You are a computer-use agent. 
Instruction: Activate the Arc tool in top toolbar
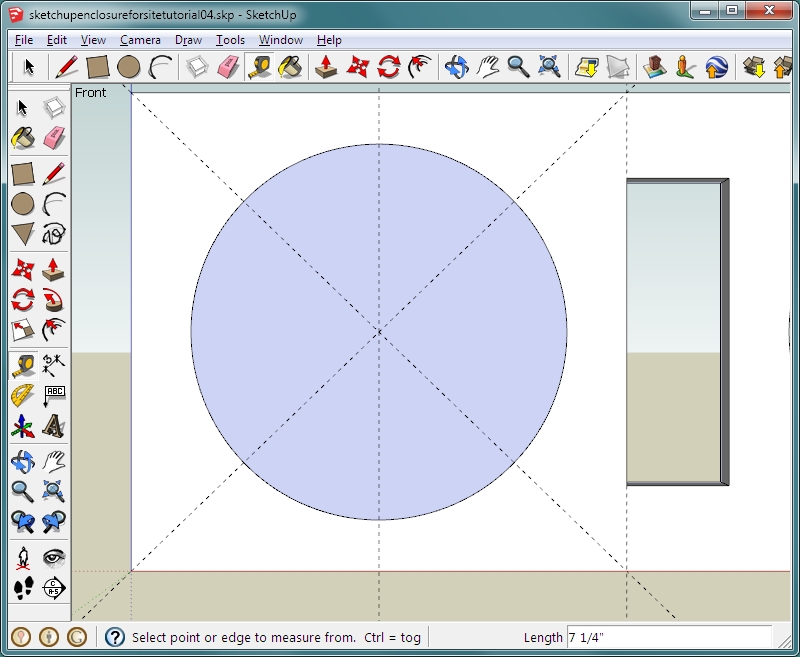pyautogui.click(x=160, y=67)
